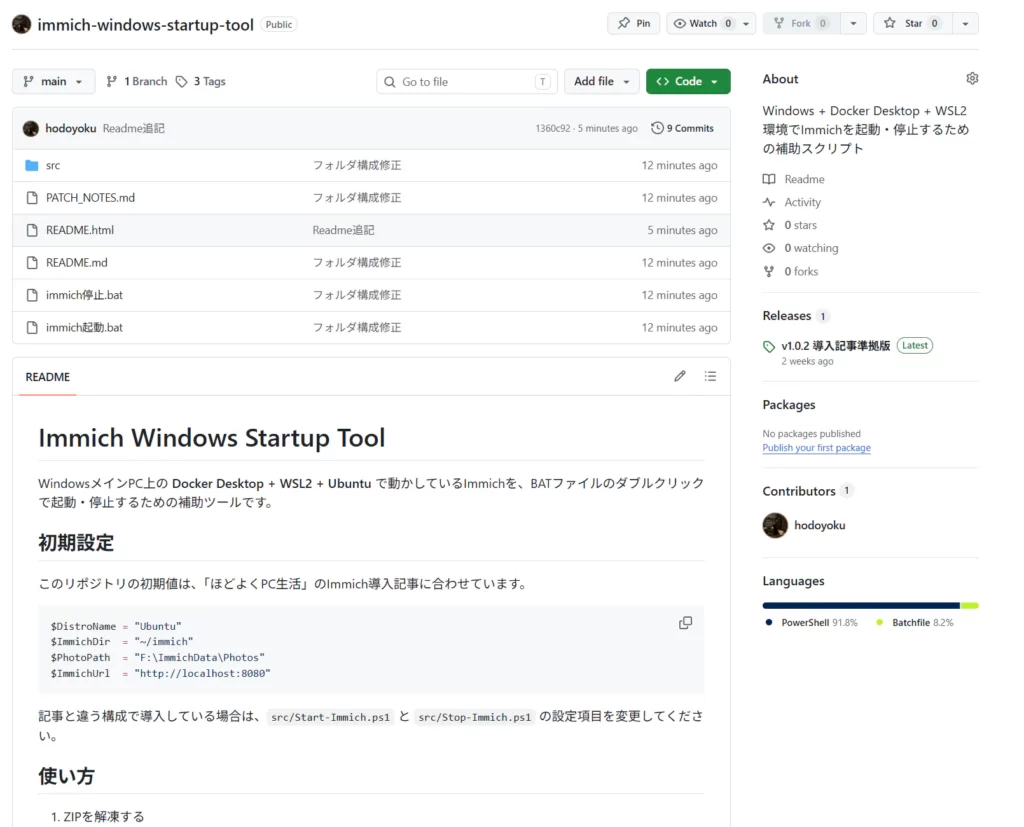Open the immich-windows-startup-tool repository title
The image size is (1024, 827).
tap(145, 25)
